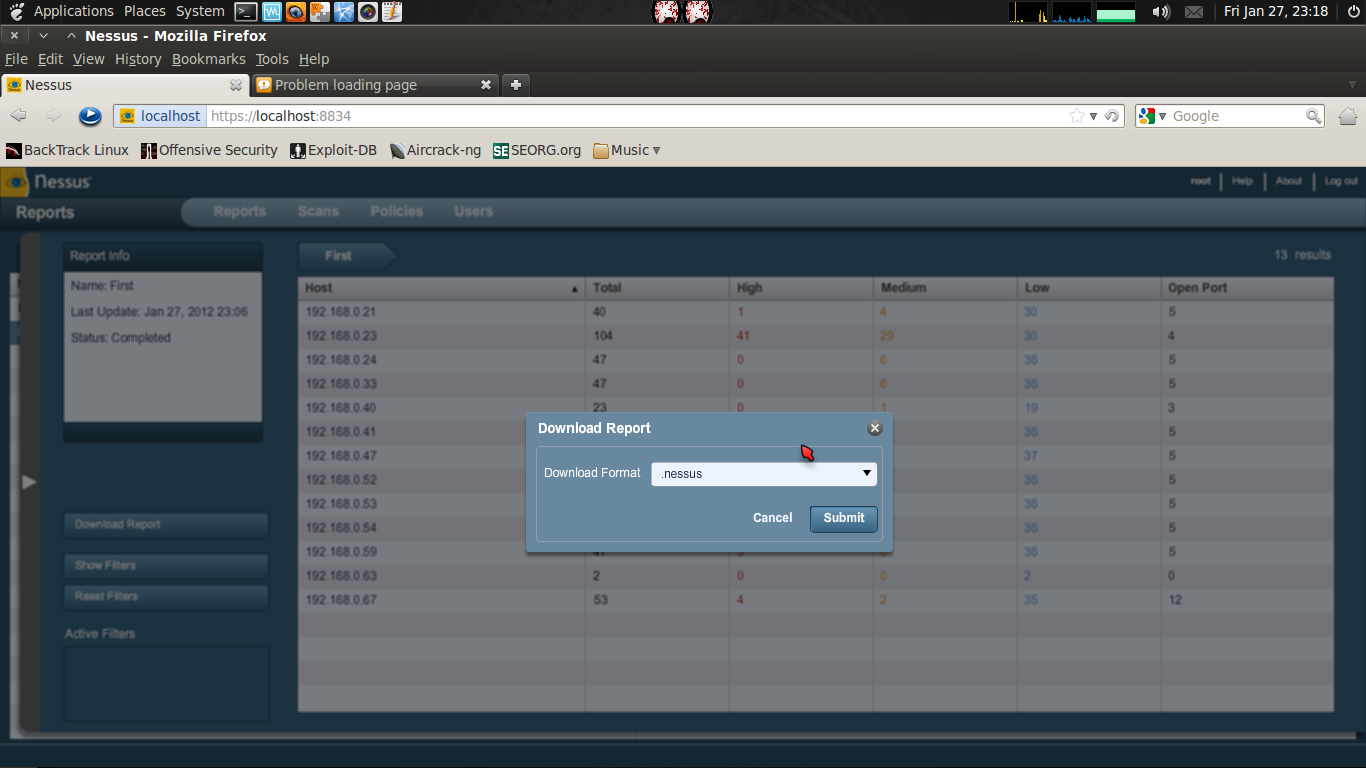
Task: Click the puzzle-piece launcher in top panel
Action: (319, 12)
